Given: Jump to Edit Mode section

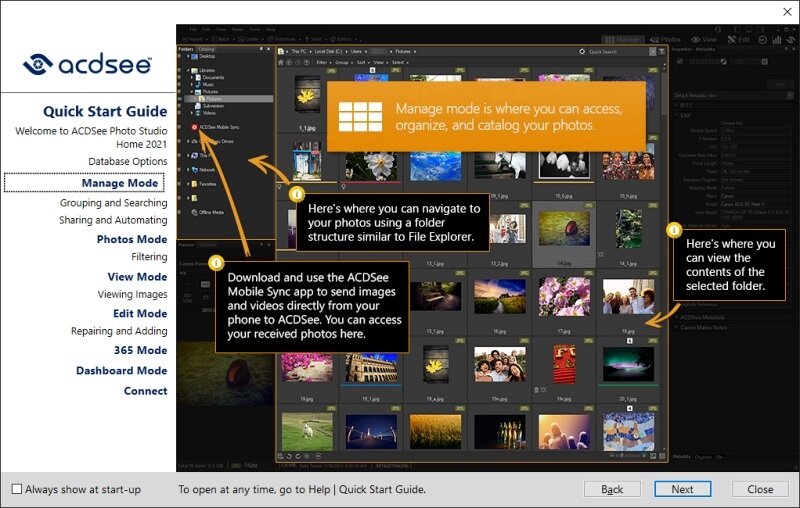Looking at the screenshot, I should [140, 313].
